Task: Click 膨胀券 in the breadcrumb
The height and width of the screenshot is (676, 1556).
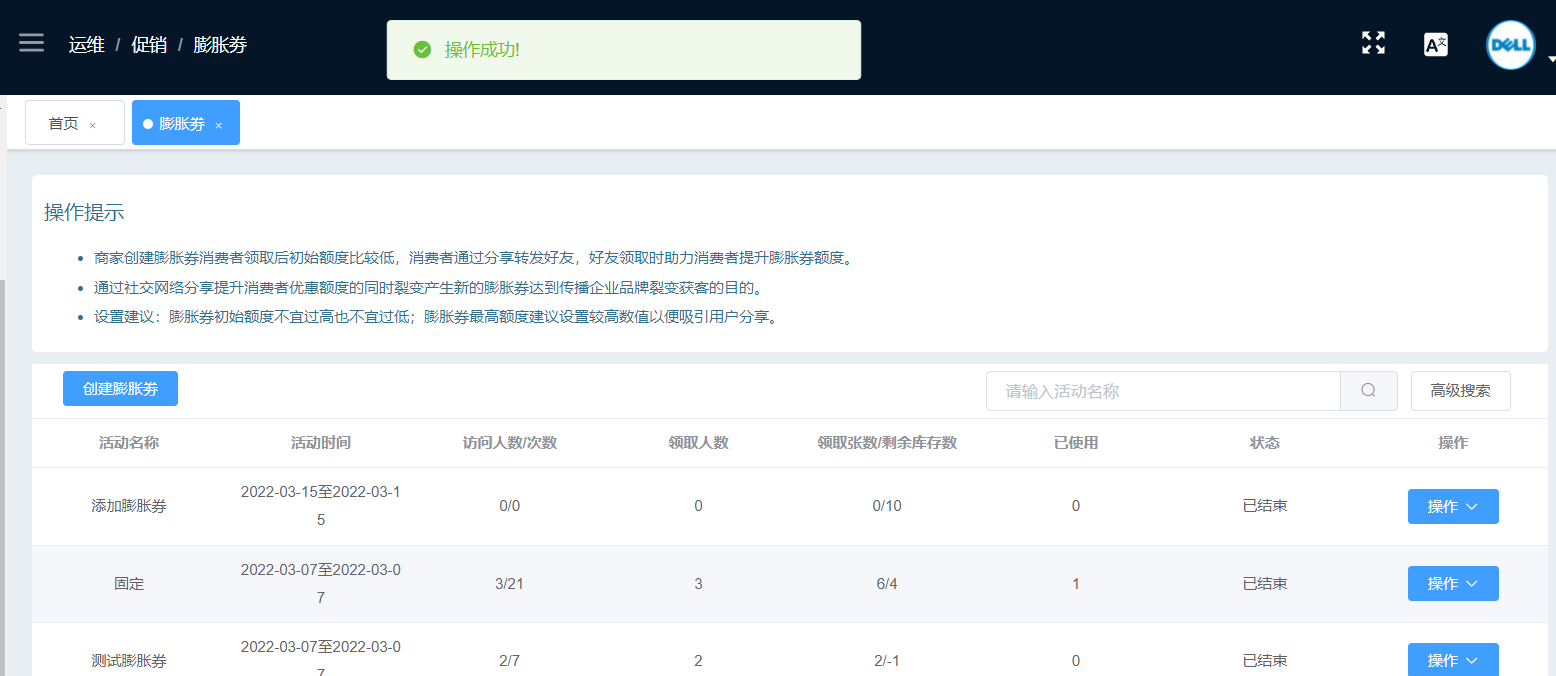Action: tap(220, 44)
